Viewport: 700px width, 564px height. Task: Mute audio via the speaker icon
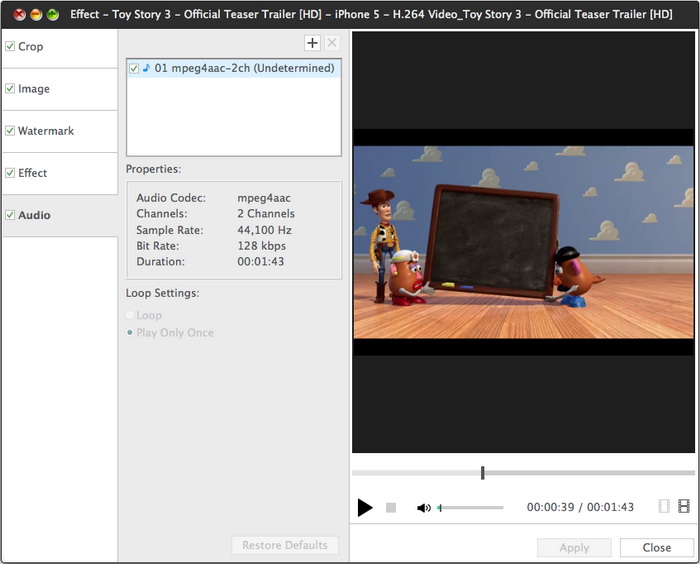423,508
